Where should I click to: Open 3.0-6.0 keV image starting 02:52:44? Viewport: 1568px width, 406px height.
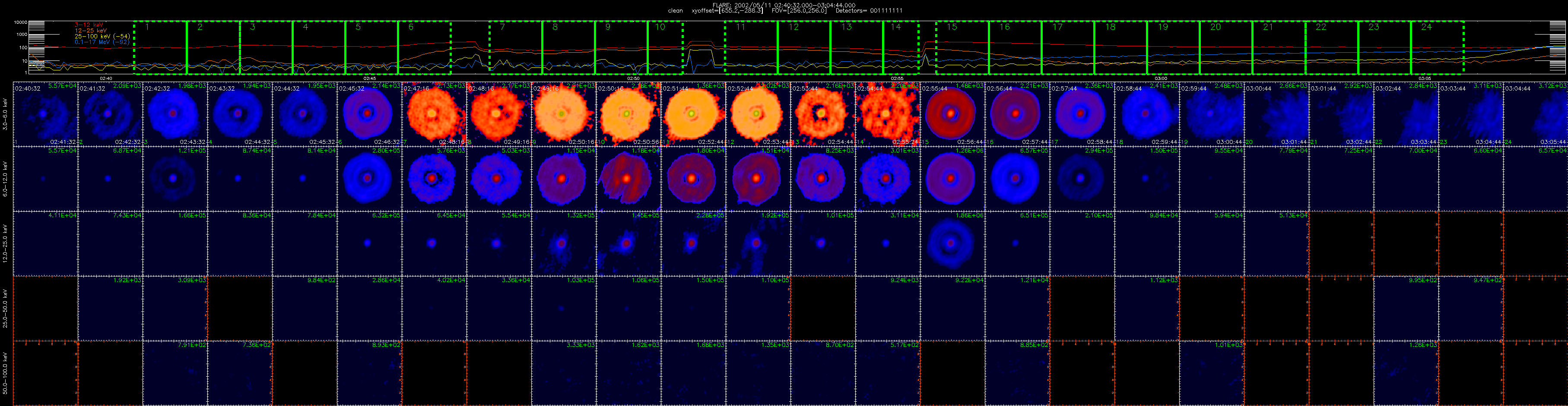(x=759, y=114)
